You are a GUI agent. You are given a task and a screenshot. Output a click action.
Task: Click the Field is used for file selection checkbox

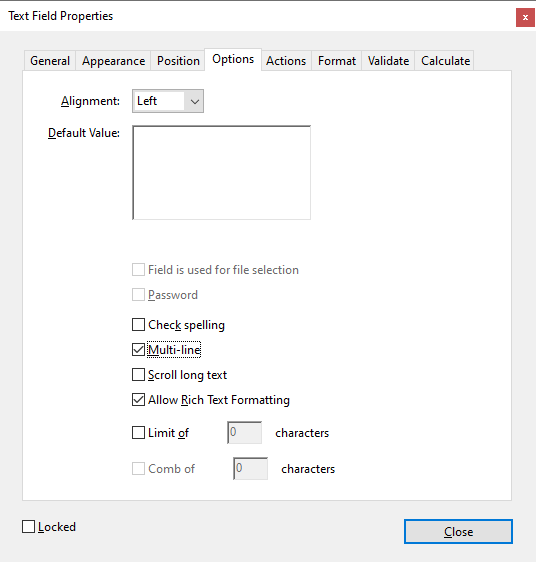138,270
